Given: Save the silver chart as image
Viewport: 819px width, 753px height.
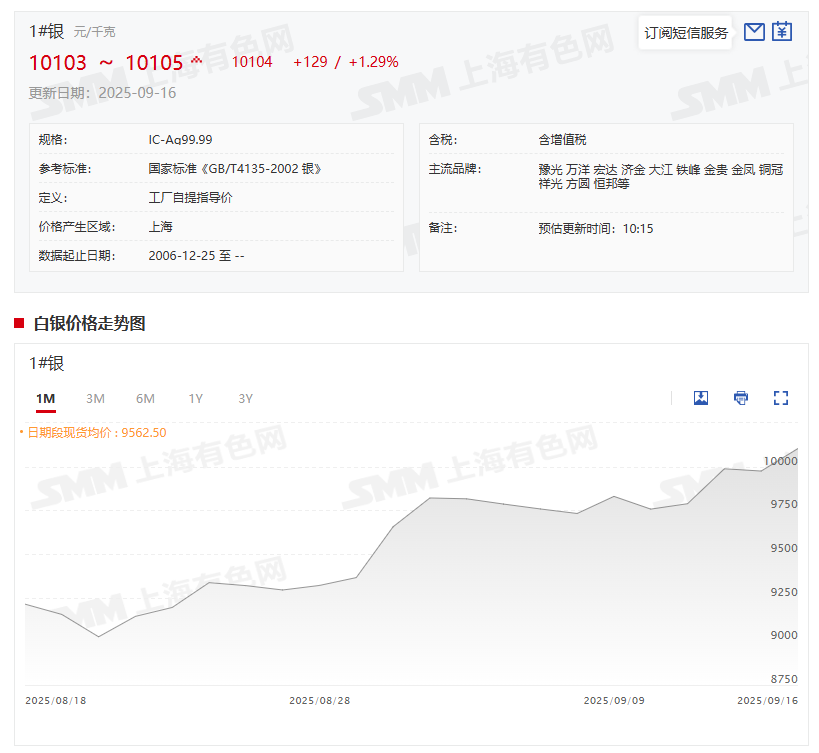Looking at the screenshot, I should [x=701, y=398].
